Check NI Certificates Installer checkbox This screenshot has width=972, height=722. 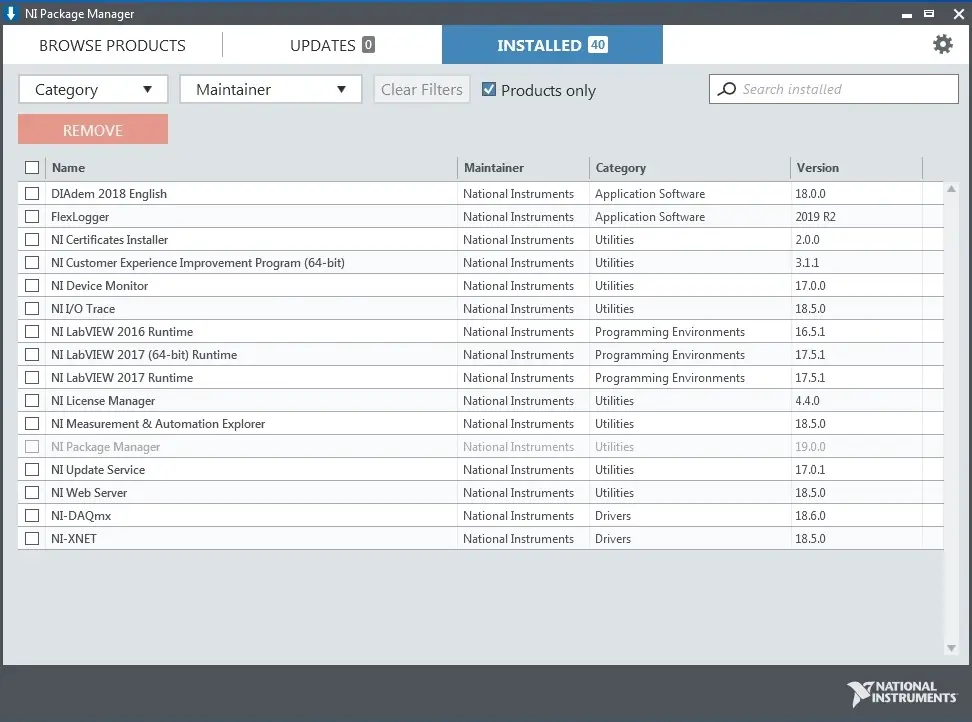[x=32, y=239]
